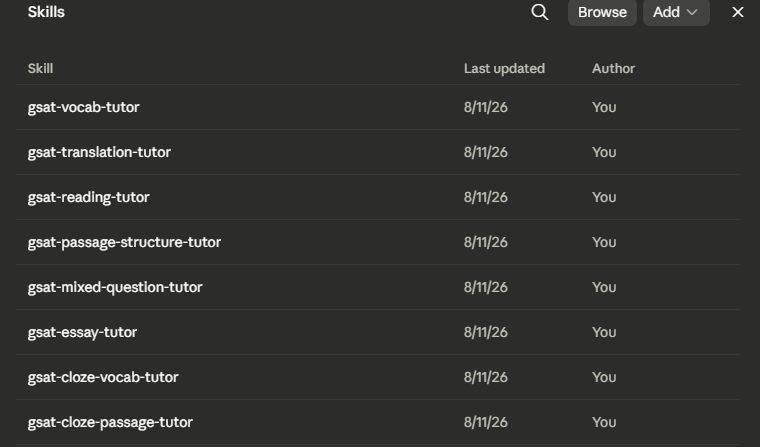Click the date for gsat-cloze-passage-tutor
The image size is (760, 447).
(x=486, y=423)
